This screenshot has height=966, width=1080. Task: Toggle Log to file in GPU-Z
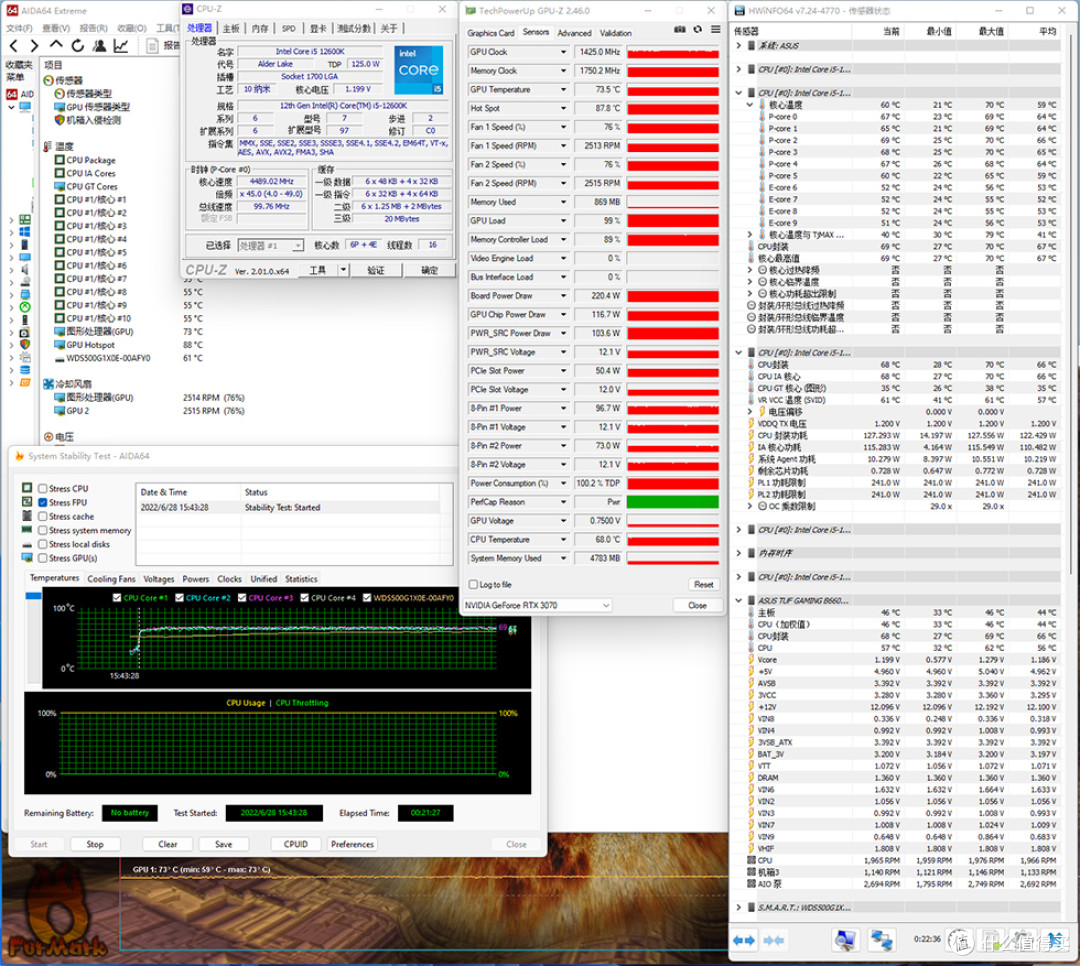click(x=473, y=584)
